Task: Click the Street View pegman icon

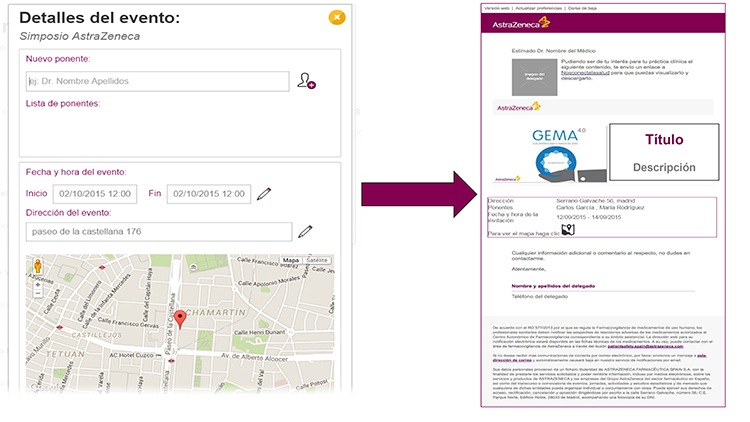Action: [x=38, y=266]
